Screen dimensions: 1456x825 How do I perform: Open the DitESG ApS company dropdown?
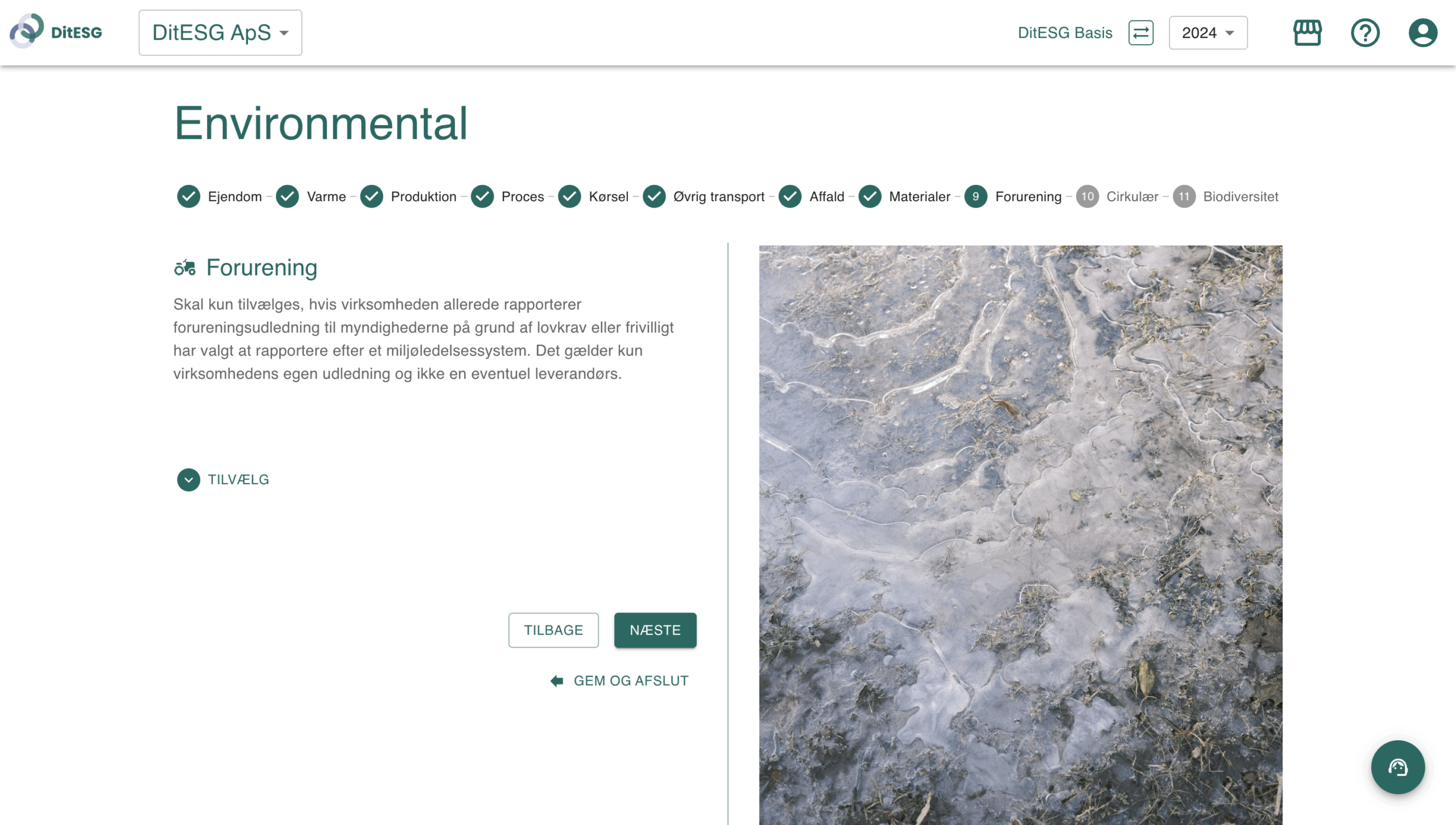220,32
